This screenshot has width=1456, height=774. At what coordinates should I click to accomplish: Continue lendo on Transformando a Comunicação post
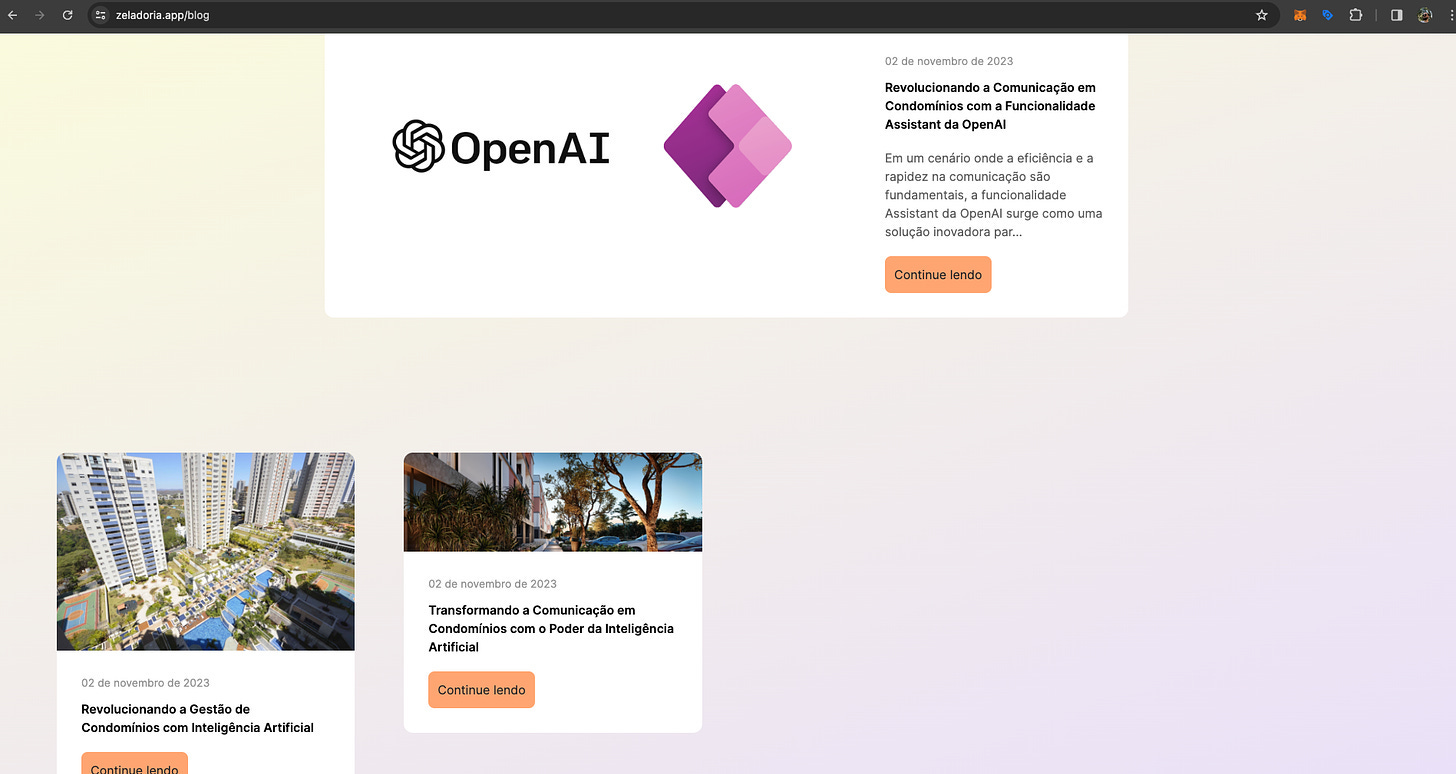(482, 690)
